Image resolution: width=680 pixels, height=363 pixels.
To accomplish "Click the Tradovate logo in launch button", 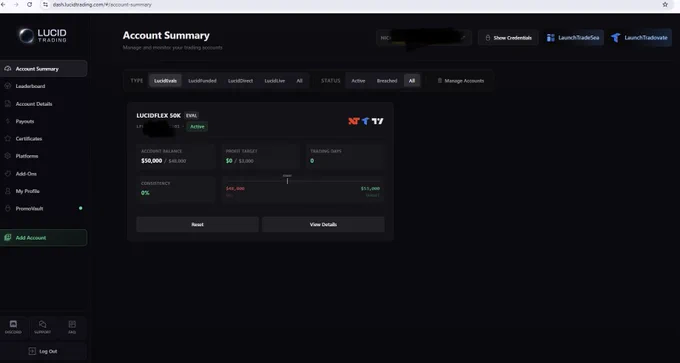I will [x=615, y=38].
